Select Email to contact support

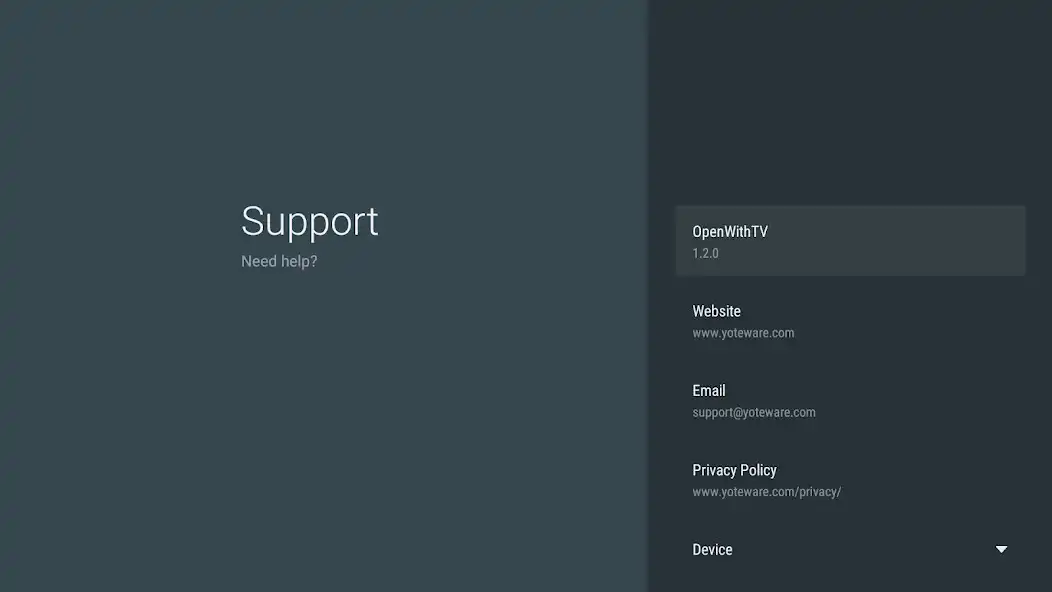point(851,400)
